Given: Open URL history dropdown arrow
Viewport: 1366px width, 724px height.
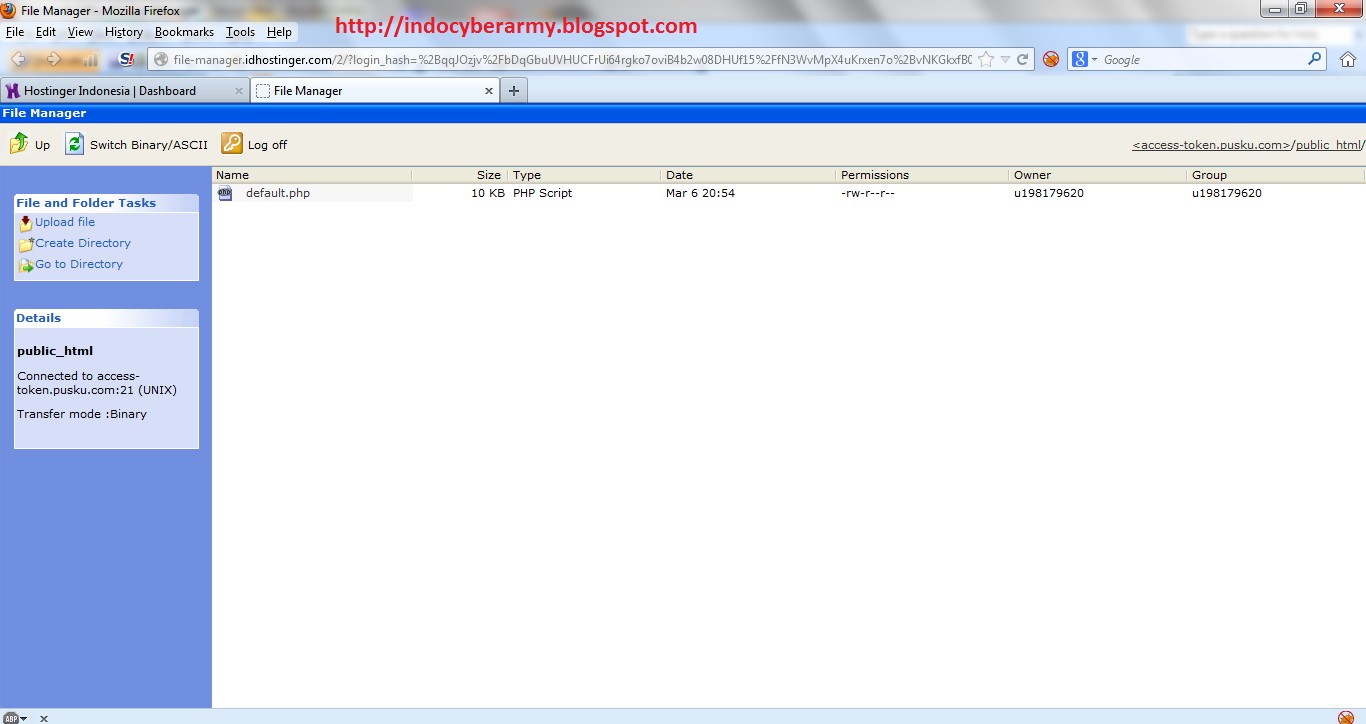Looking at the screenshot, I should coord(1005,60).
